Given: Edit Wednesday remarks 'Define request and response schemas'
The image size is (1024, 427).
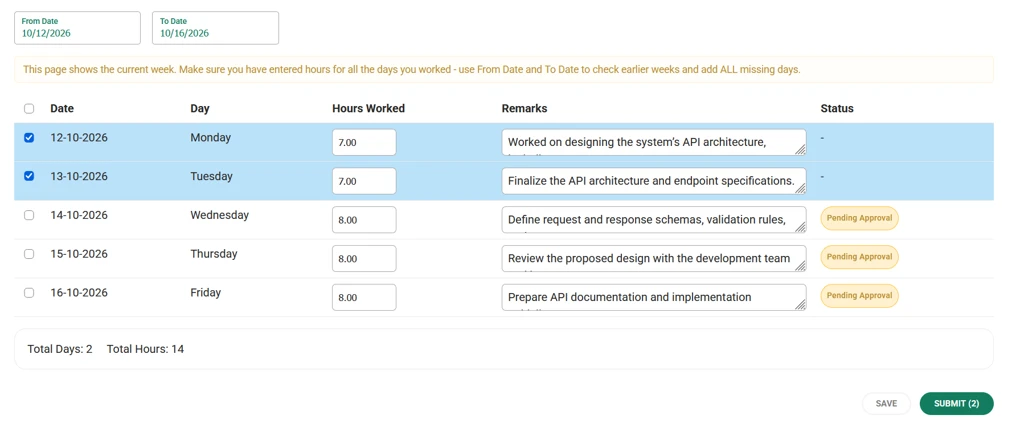Looking at the screenshot, I should point(654,220).
